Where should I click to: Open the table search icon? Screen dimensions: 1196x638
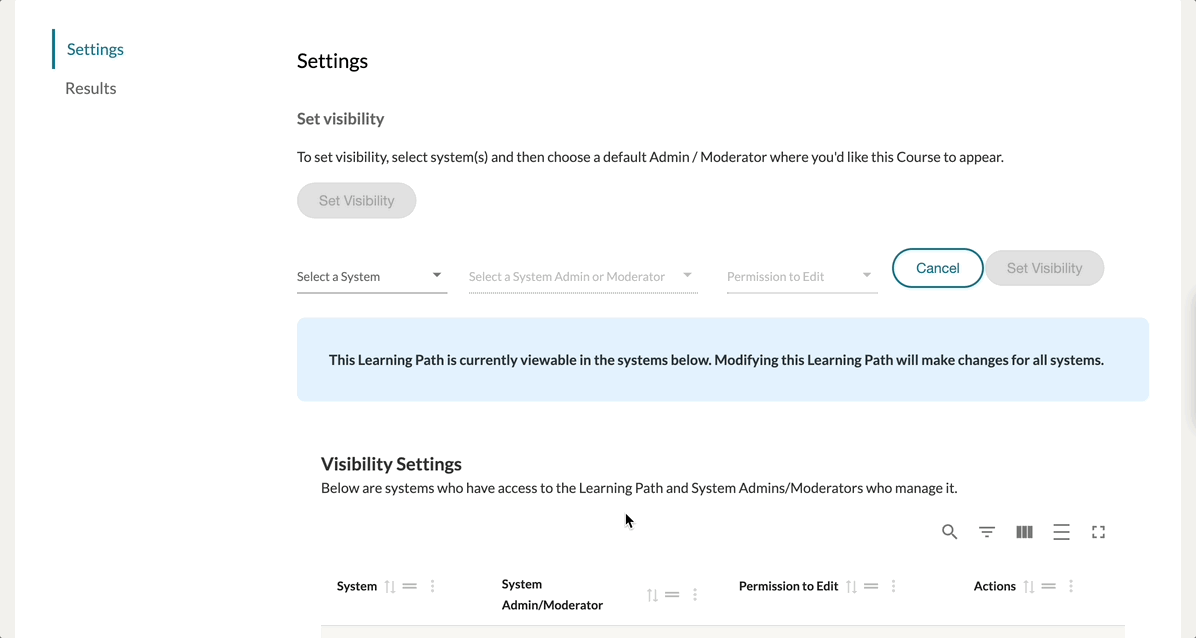950,532
